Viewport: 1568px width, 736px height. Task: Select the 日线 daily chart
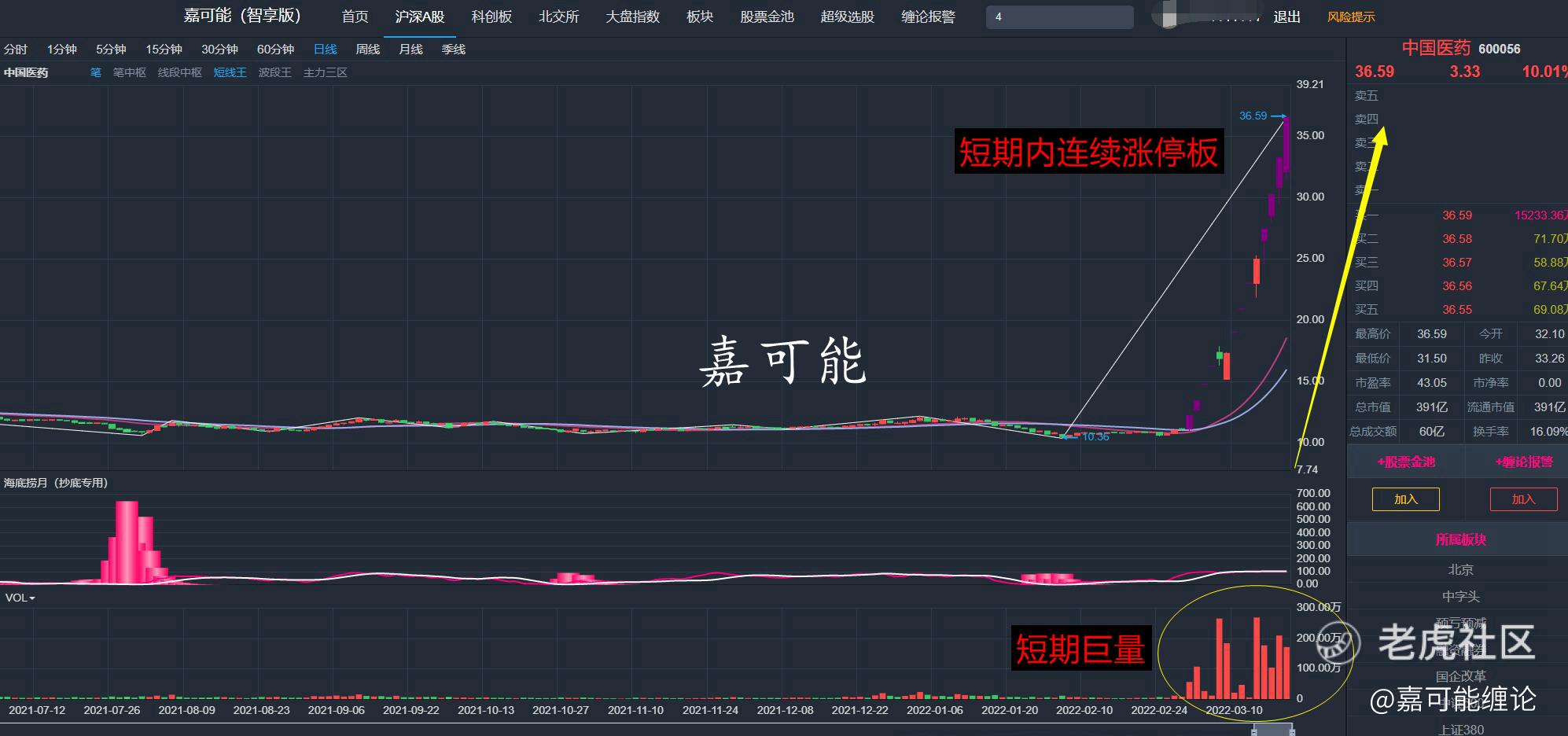(325, 50)
